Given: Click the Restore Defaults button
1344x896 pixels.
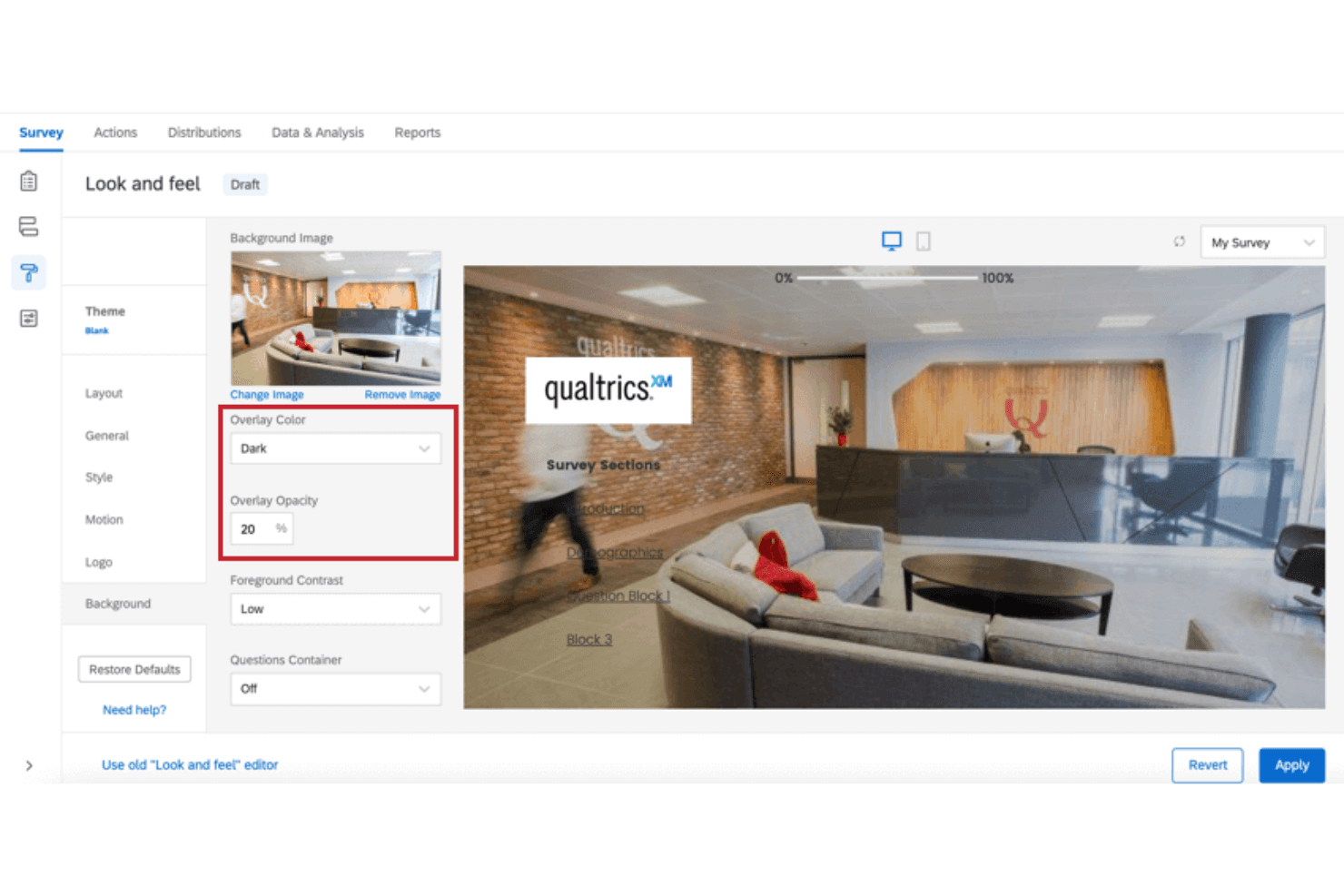Looking at the screenshot, I should (134, 669).
